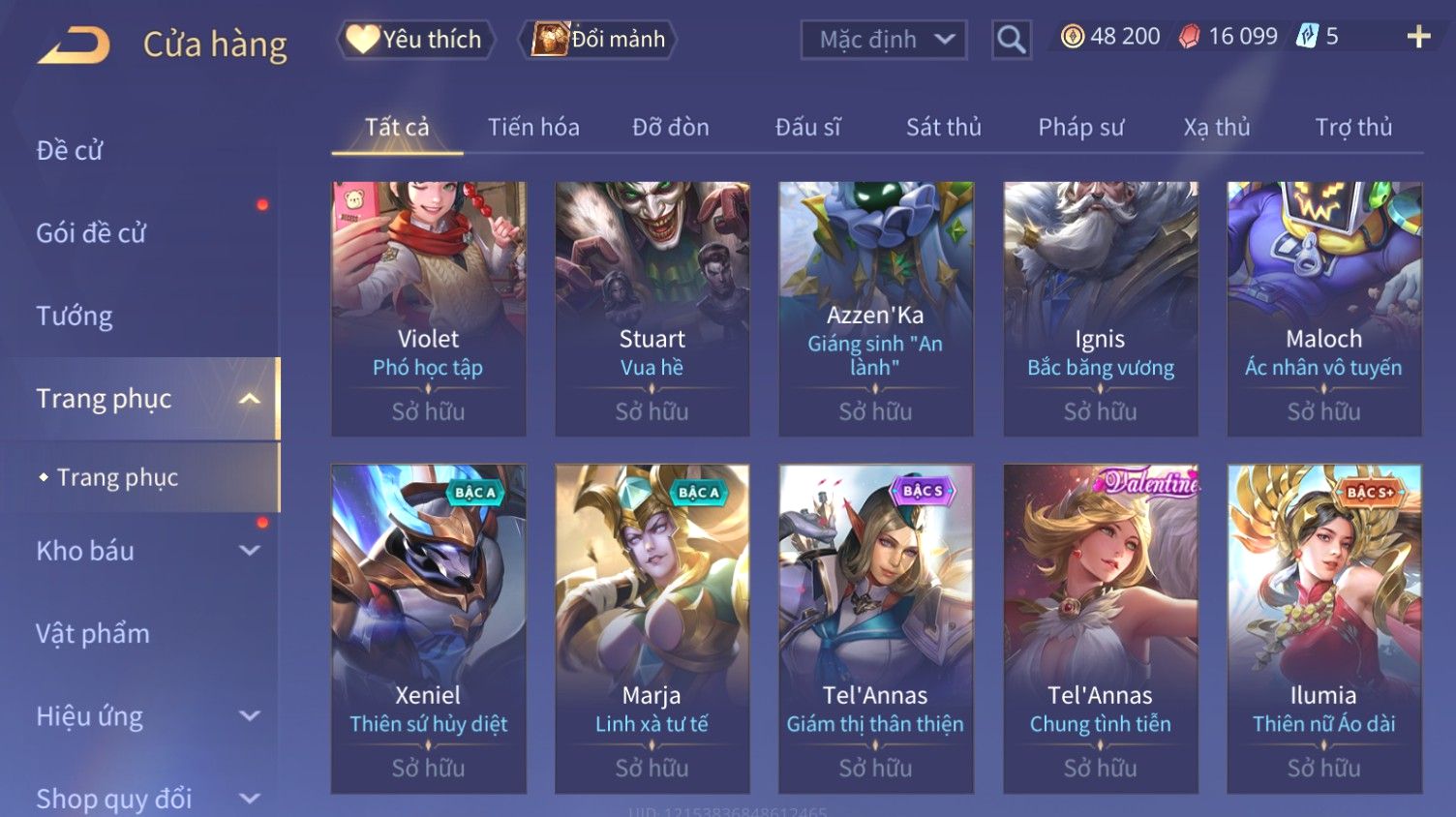Open the search magnifier icon

coord(1011,40)
